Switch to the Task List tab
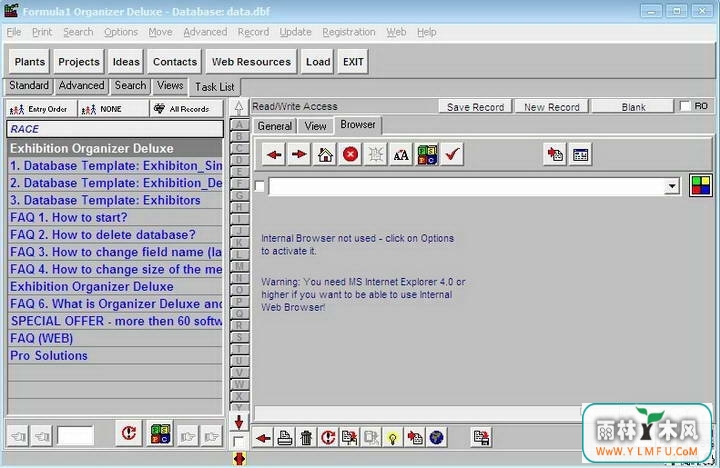720x468 pixels. pyautogui.click(x=214, y=87)
